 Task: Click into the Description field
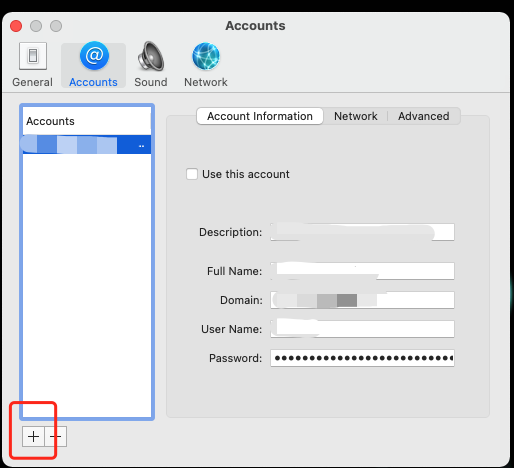click(x=362, y=232)
